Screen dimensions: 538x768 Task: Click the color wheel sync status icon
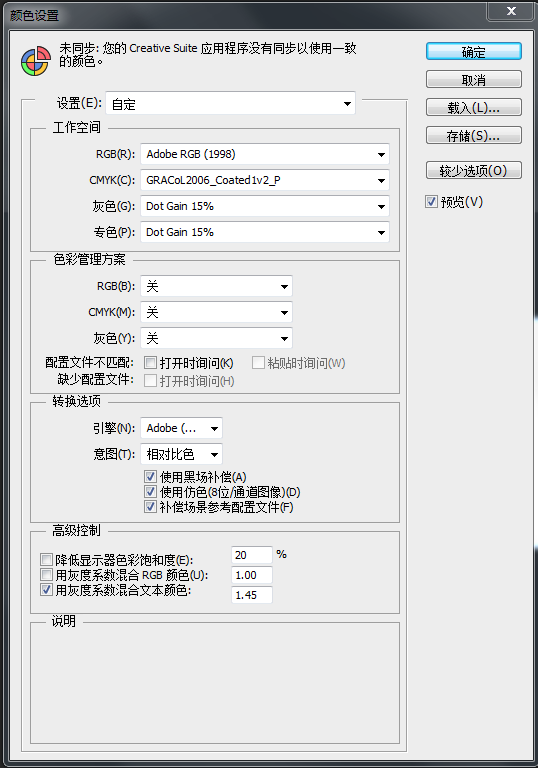pos(36,61)
